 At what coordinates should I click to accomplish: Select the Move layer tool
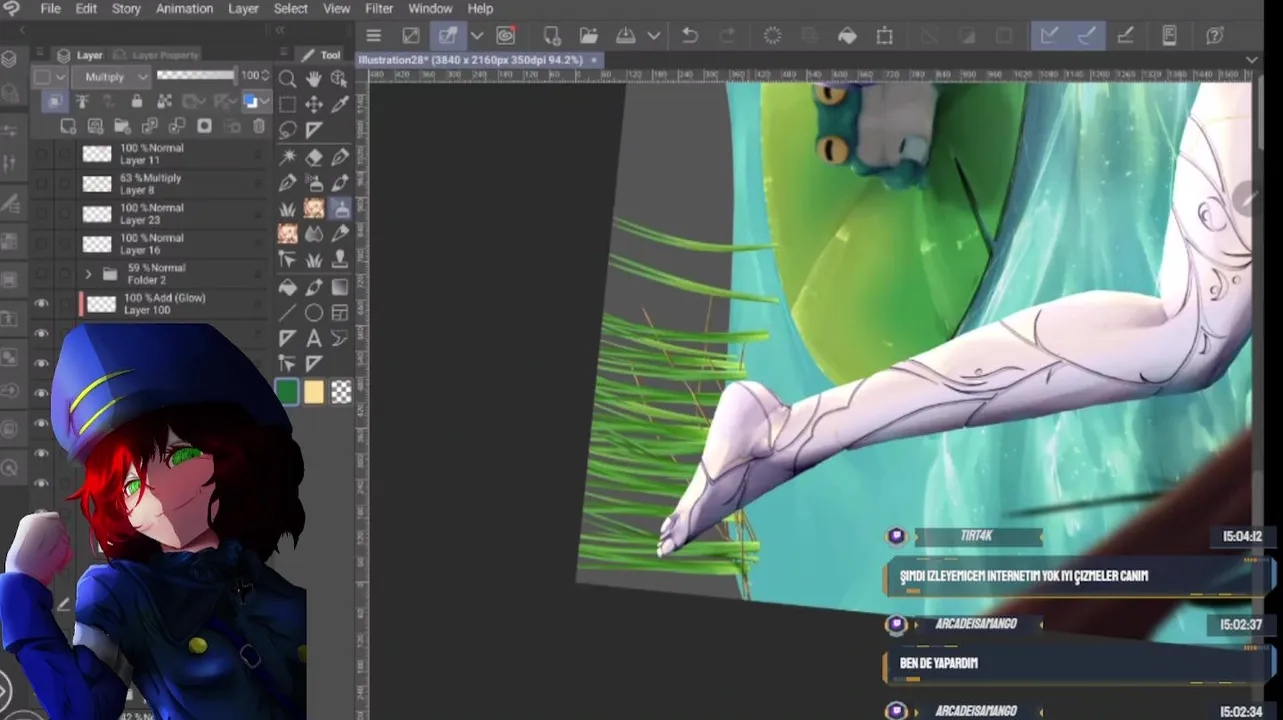314,104
